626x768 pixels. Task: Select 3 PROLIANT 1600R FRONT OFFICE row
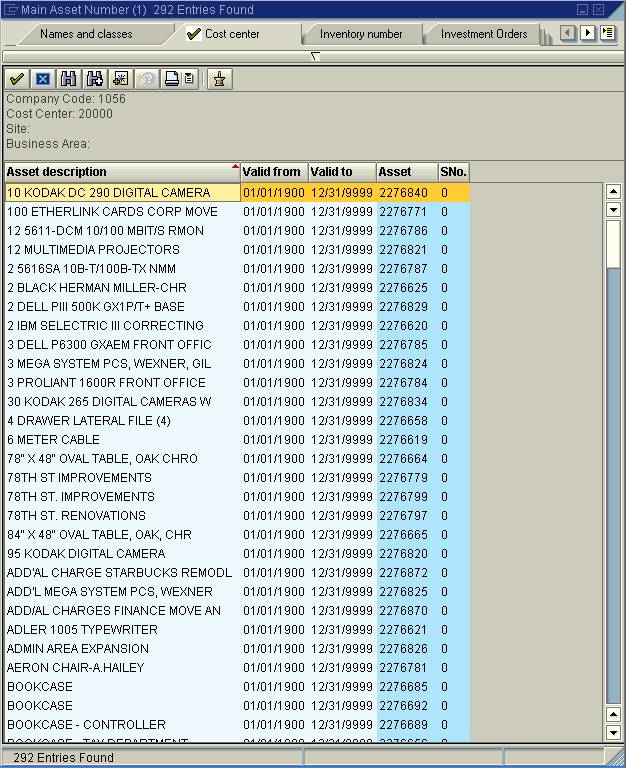(x=238, y=383)
